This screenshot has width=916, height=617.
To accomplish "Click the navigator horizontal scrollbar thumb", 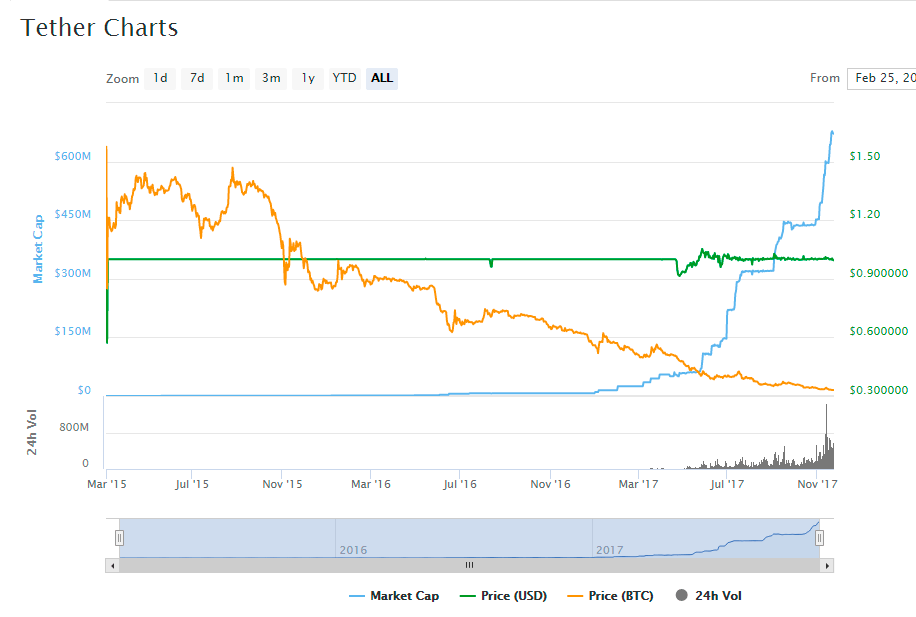I will (470, 566).
